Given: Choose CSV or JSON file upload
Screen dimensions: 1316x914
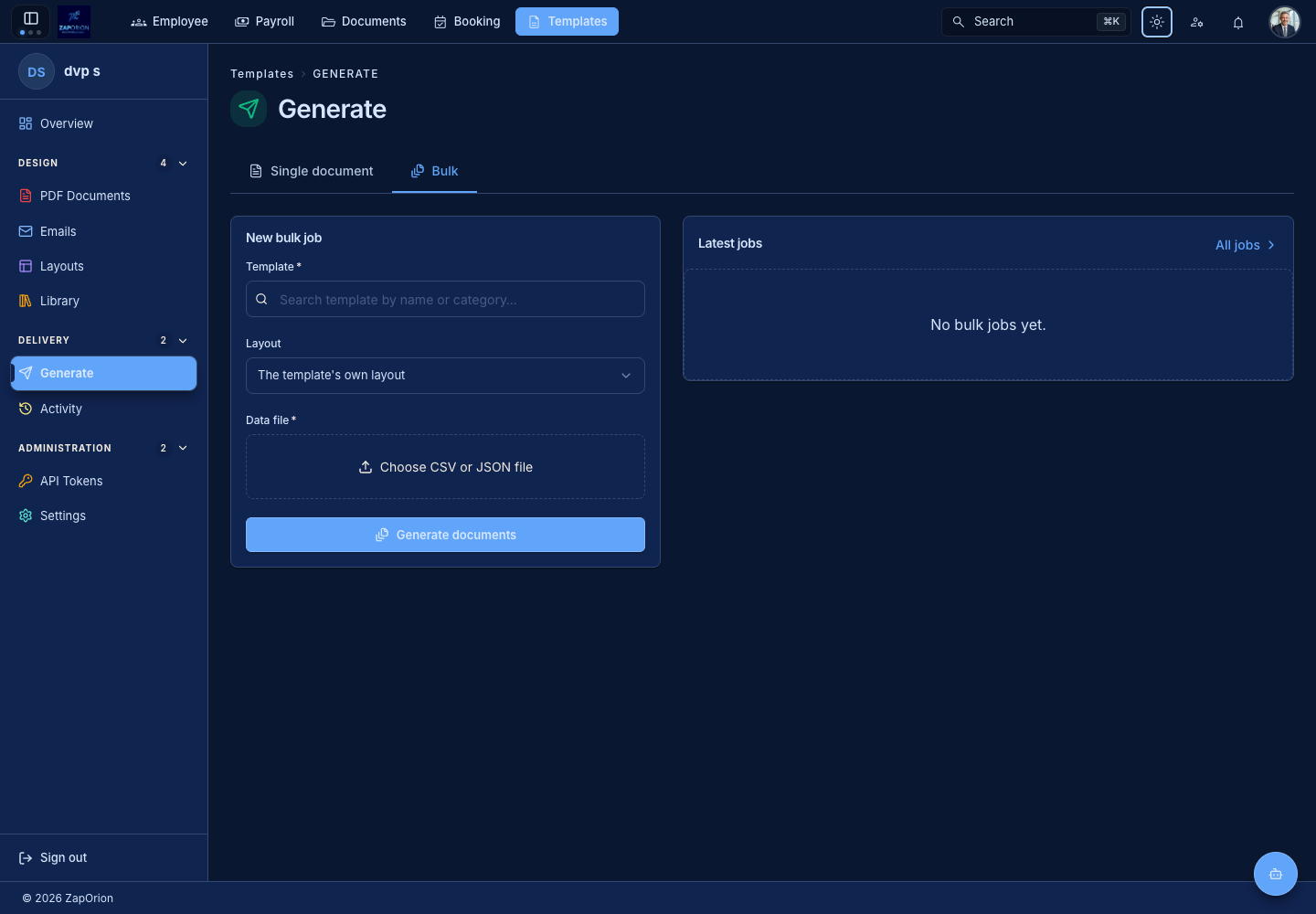Looking at the screenshot, I should (x=445, y=467).
